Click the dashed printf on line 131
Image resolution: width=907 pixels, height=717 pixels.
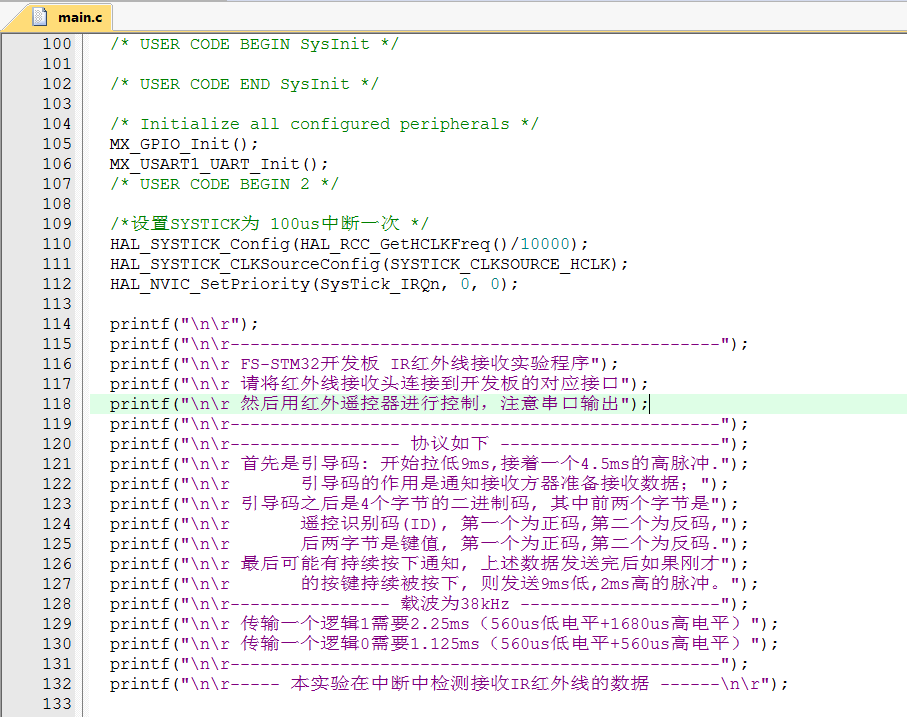429,664
